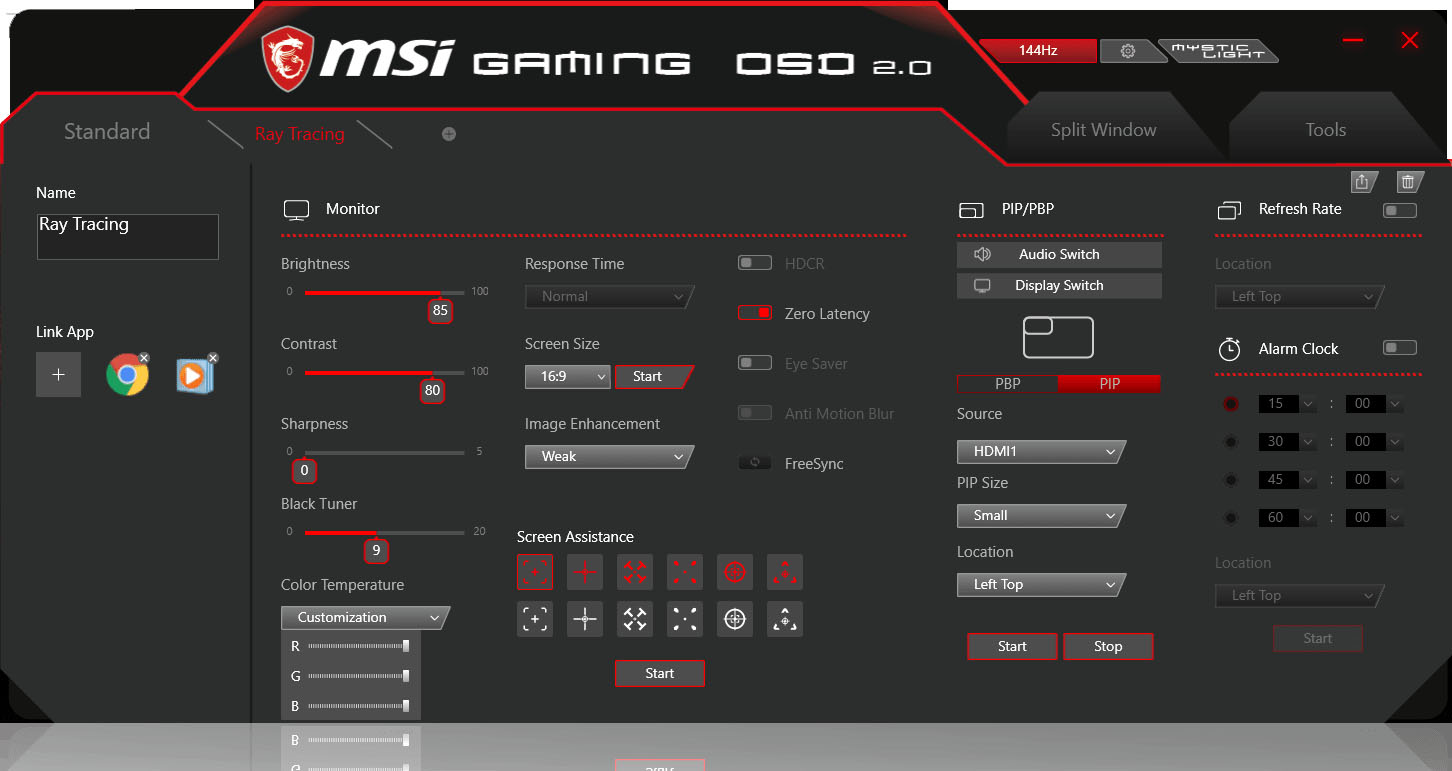This screenshot has width=1452, height=771.
Task: Click the PIP/PBP Start button
Action: pyautogui.click(x=1012, y=646)
